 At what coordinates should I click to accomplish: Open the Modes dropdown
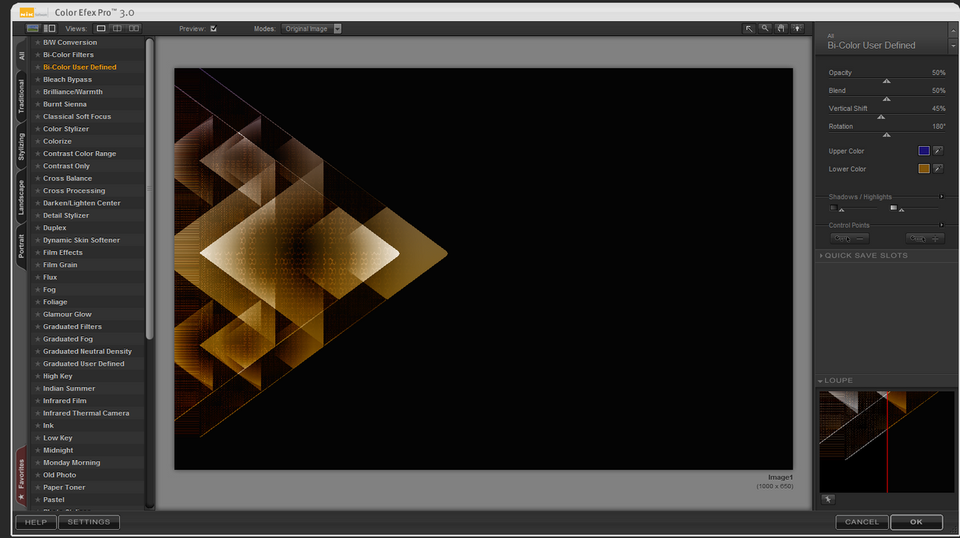tap(311, 29)
